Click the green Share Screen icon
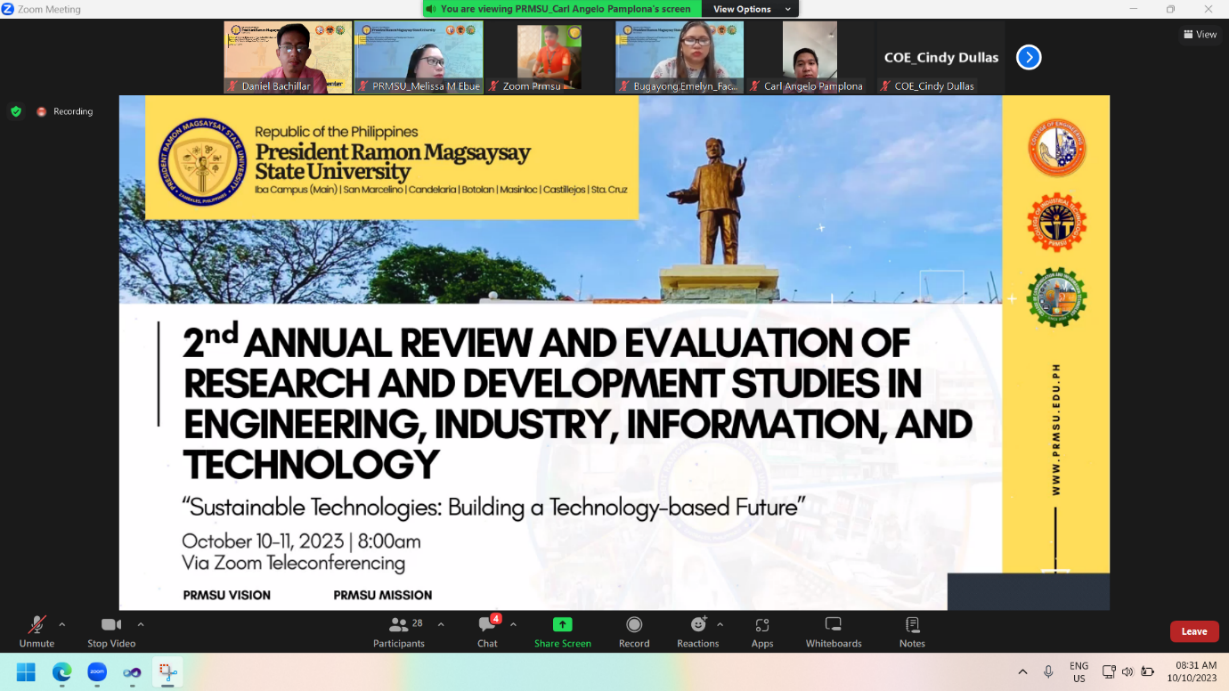1229x691 pixels. click(562, 625)
